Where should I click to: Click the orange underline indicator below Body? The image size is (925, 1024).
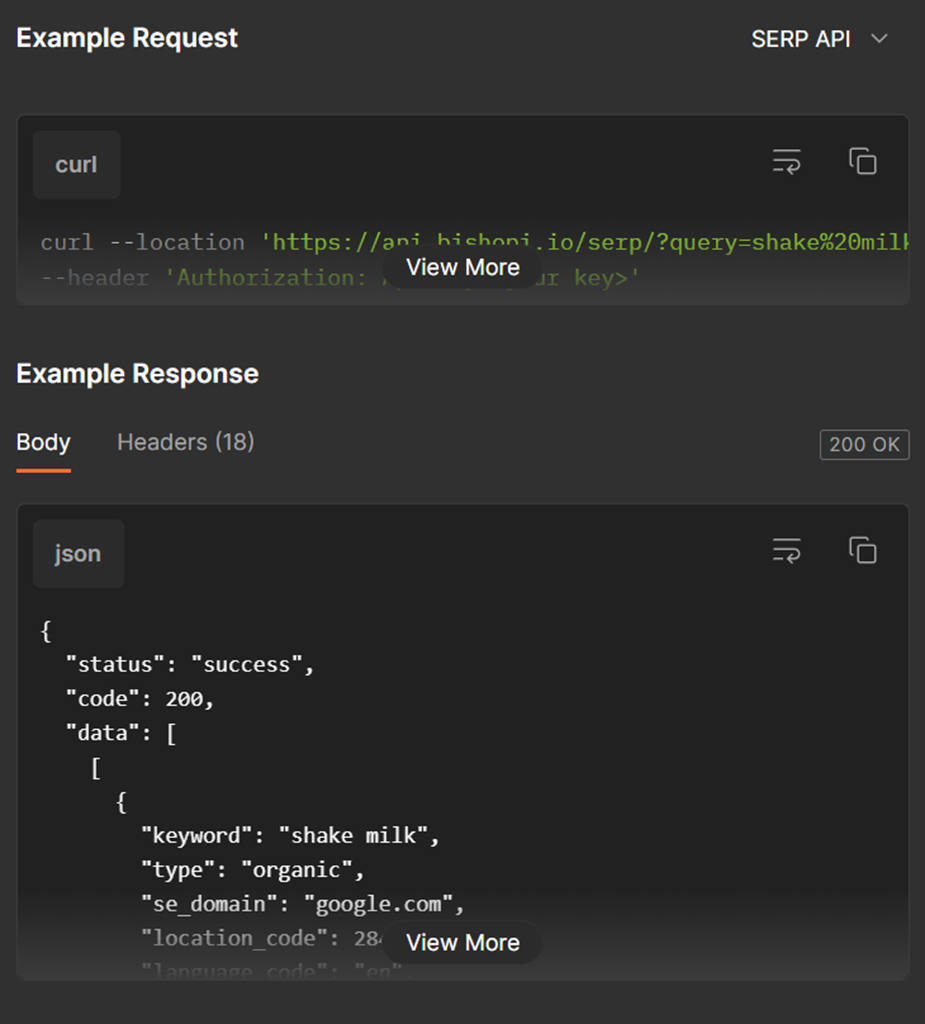pos(43,470)
